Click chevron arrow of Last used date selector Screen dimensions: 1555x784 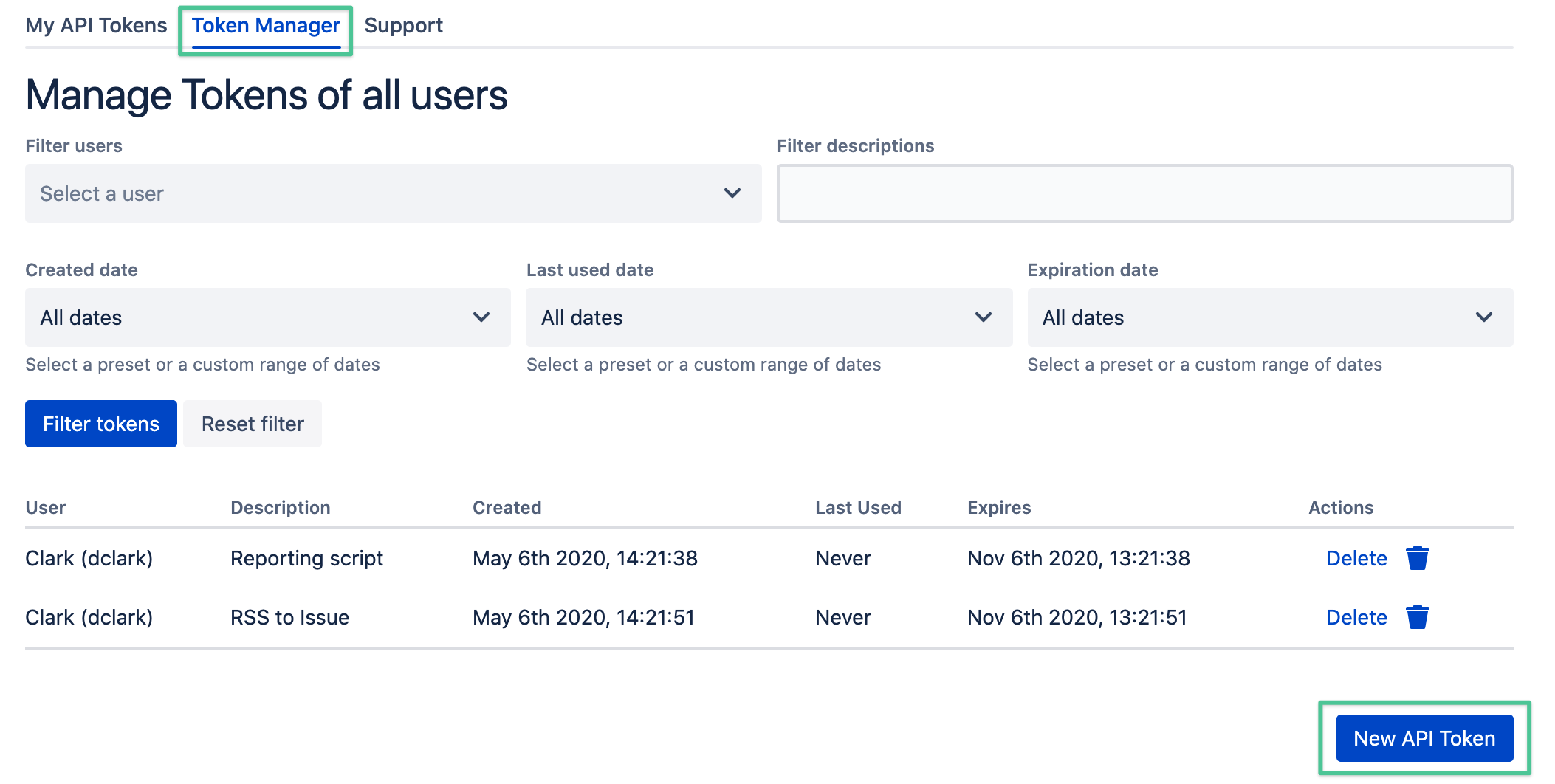(x=983, y=317)
